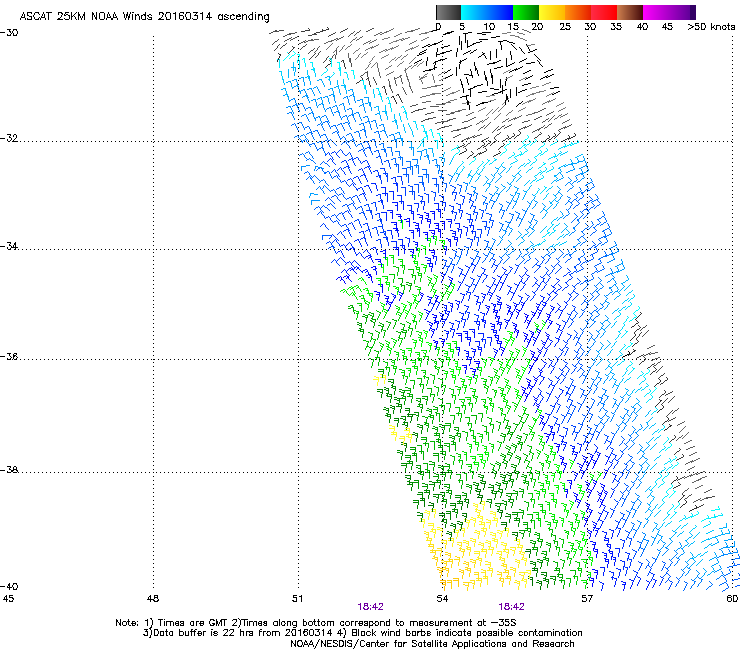740x650 pixels.
Task: Click the black contaminated wind barbs cluster
Action: 486,73
